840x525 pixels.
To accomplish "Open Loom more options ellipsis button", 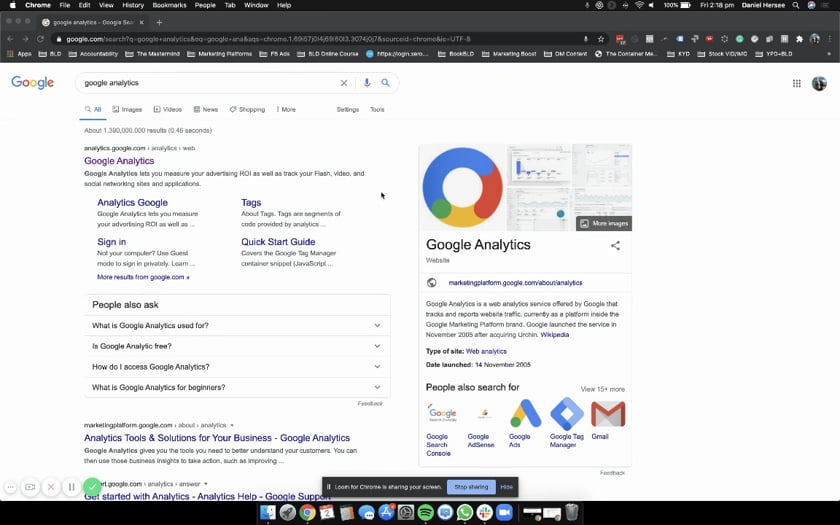I will 10,487.
